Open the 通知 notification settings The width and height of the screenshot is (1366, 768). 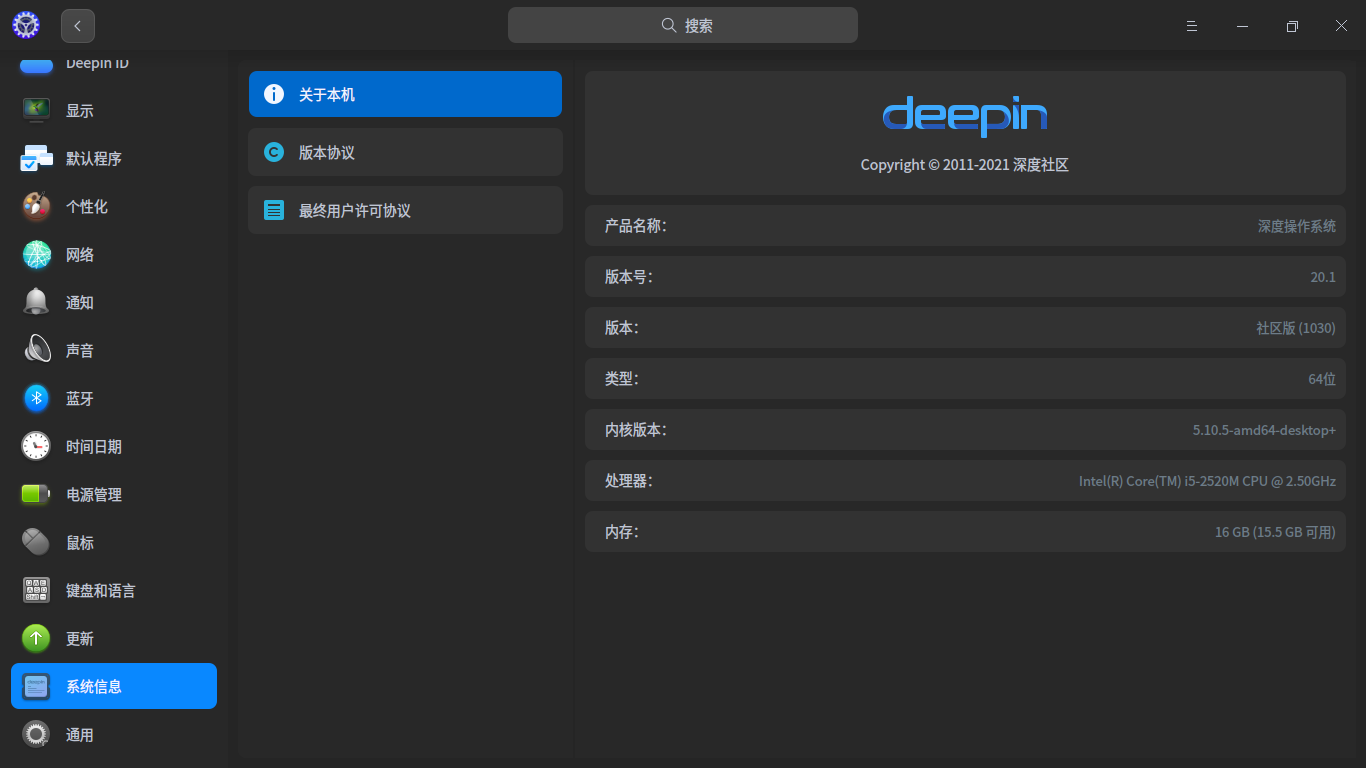click(114, 302)
